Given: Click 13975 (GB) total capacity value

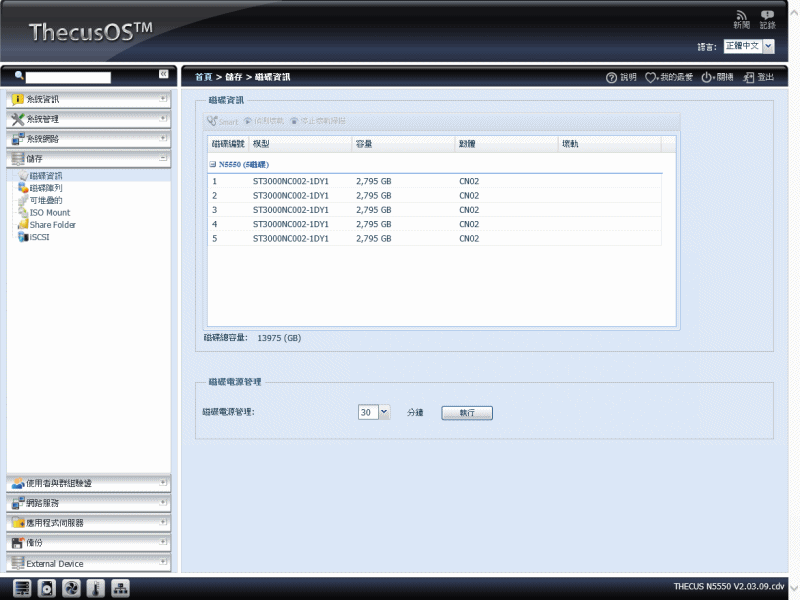Looking at the screenshot, I should [279, 338].
